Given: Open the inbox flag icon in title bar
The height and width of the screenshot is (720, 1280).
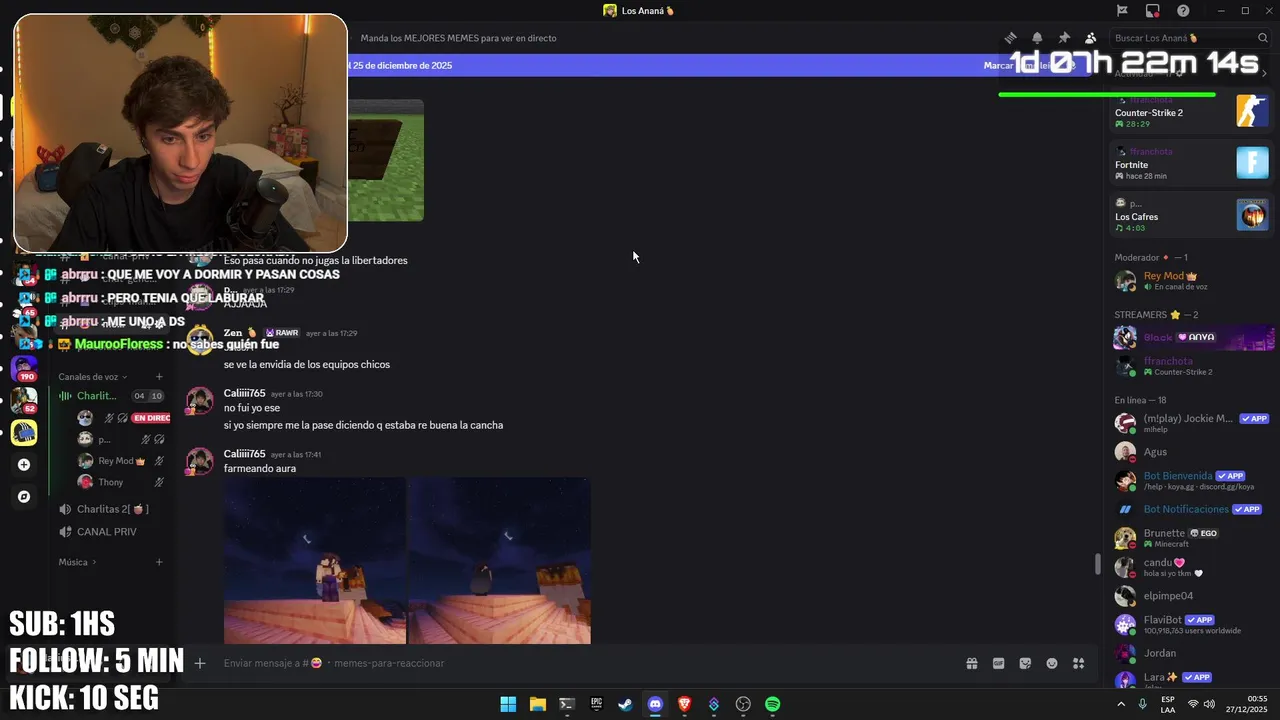Looking at the screenshot, I should 1122,11.
